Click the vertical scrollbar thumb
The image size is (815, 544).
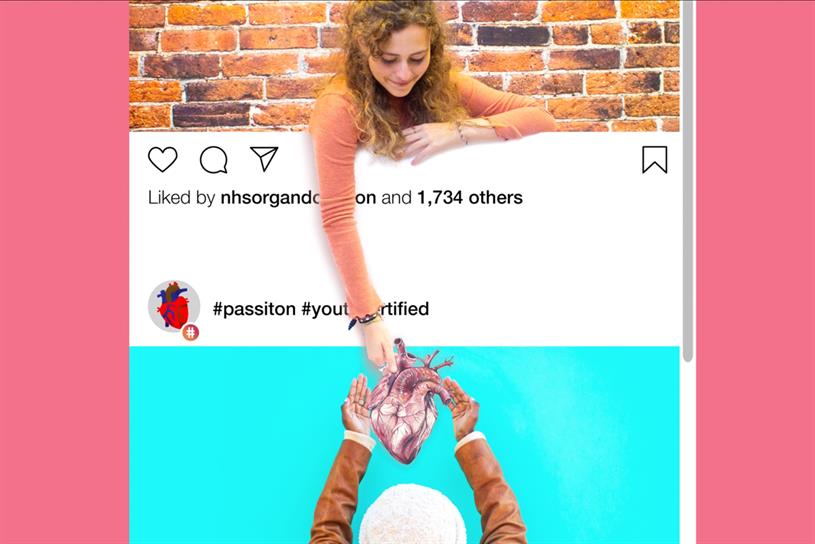click(688, 181)
